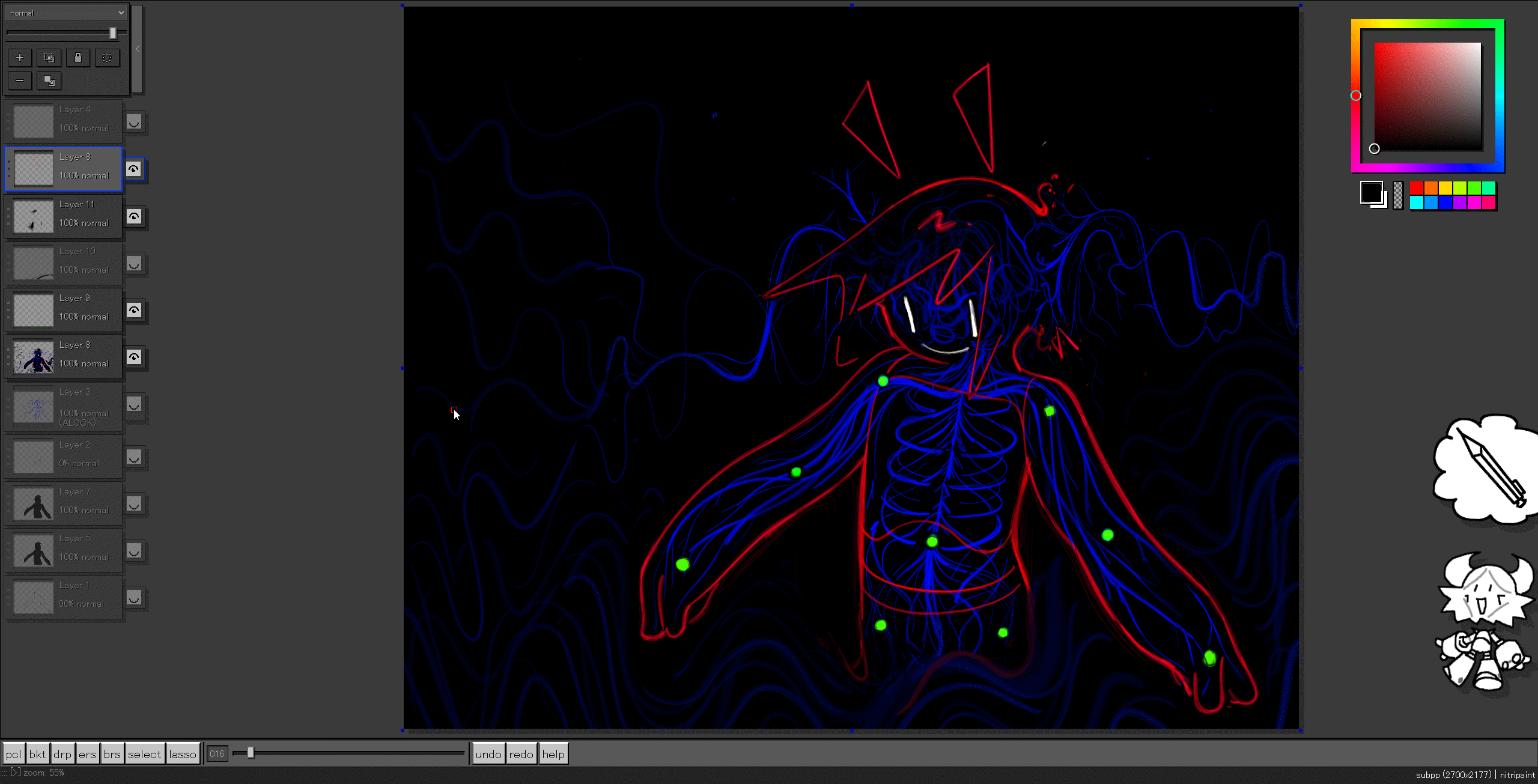Collapse the layer panel with side arrow
Viewport: 1538px width, 784px height.
(138, 49)
